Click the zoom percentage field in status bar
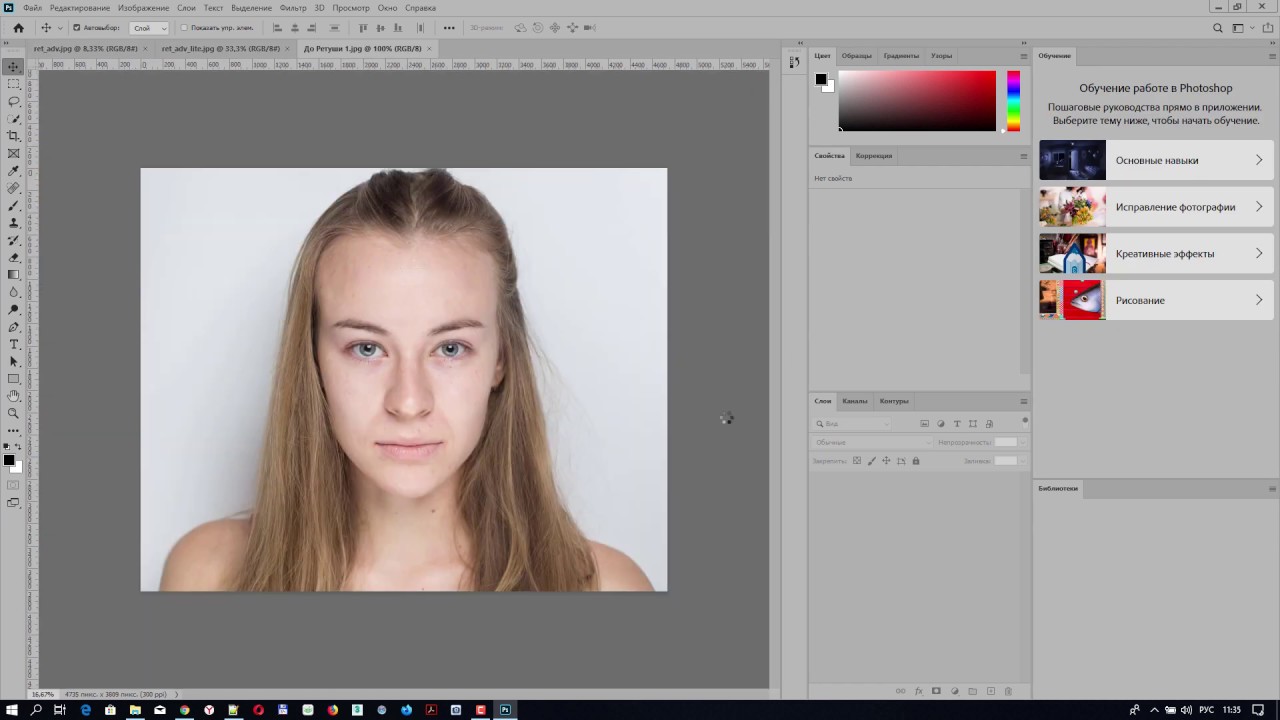This screenshot has width=1280, height=720. tap(43, 694)
